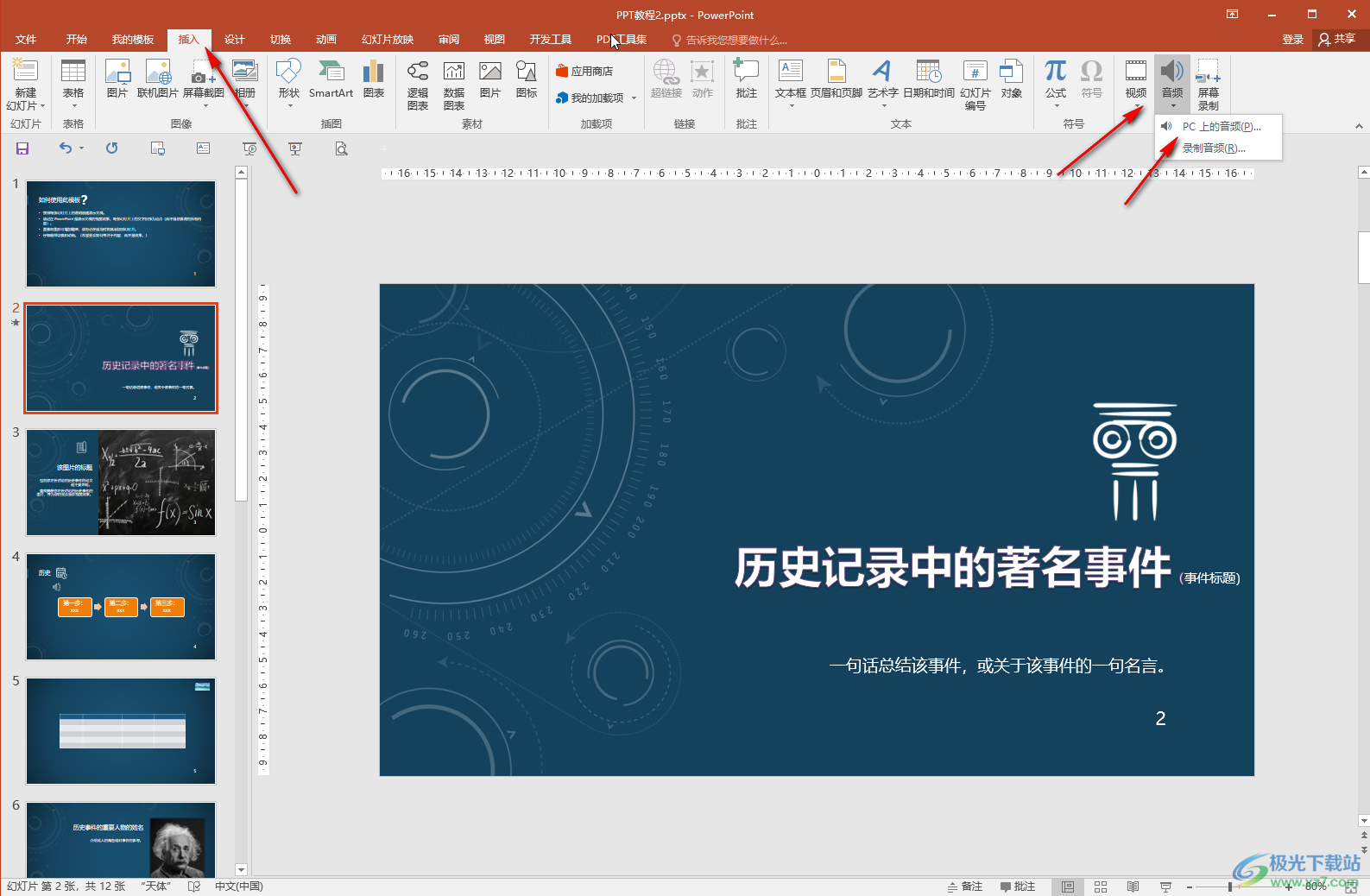Open the File (文件) tab

pos(26,40)
